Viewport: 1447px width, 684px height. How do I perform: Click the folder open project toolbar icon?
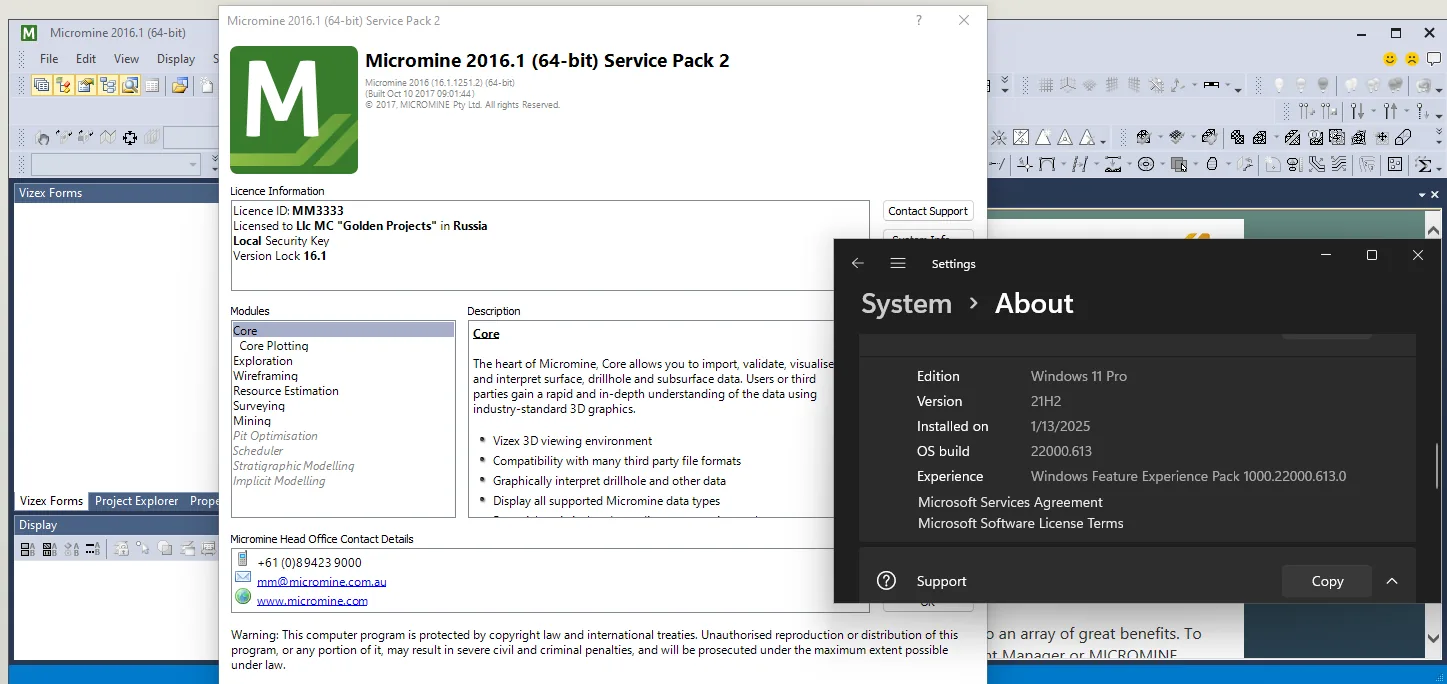pos(180,85)
